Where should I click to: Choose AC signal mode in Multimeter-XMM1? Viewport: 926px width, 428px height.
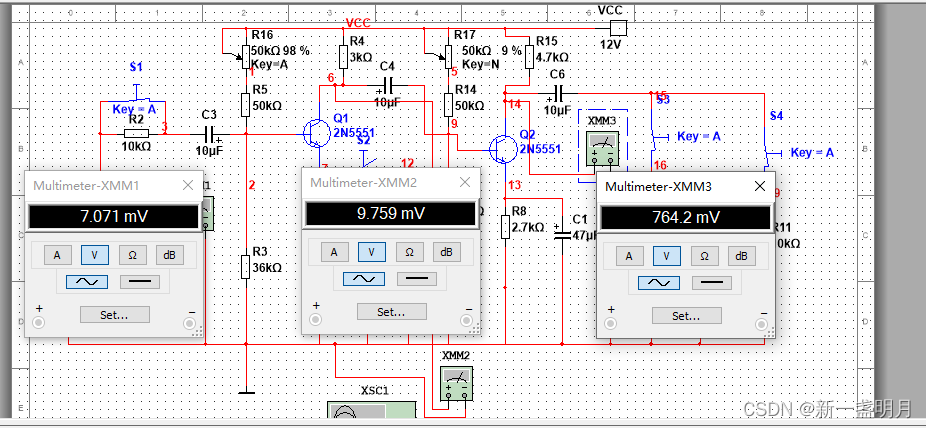click(x=87, y=282)
